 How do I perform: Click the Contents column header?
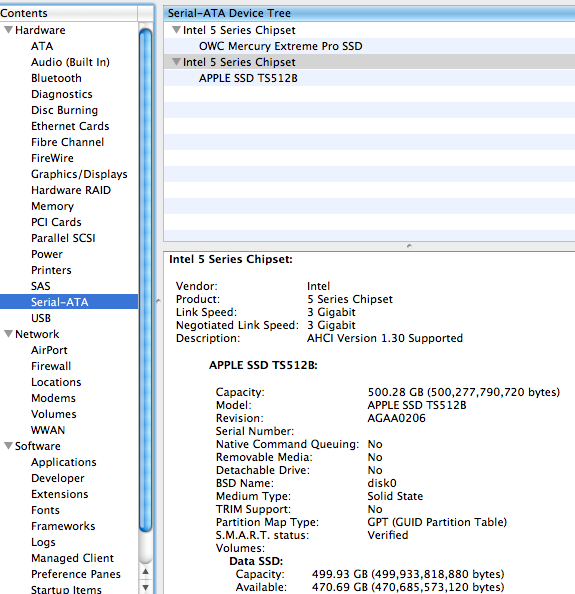(69, 13)
